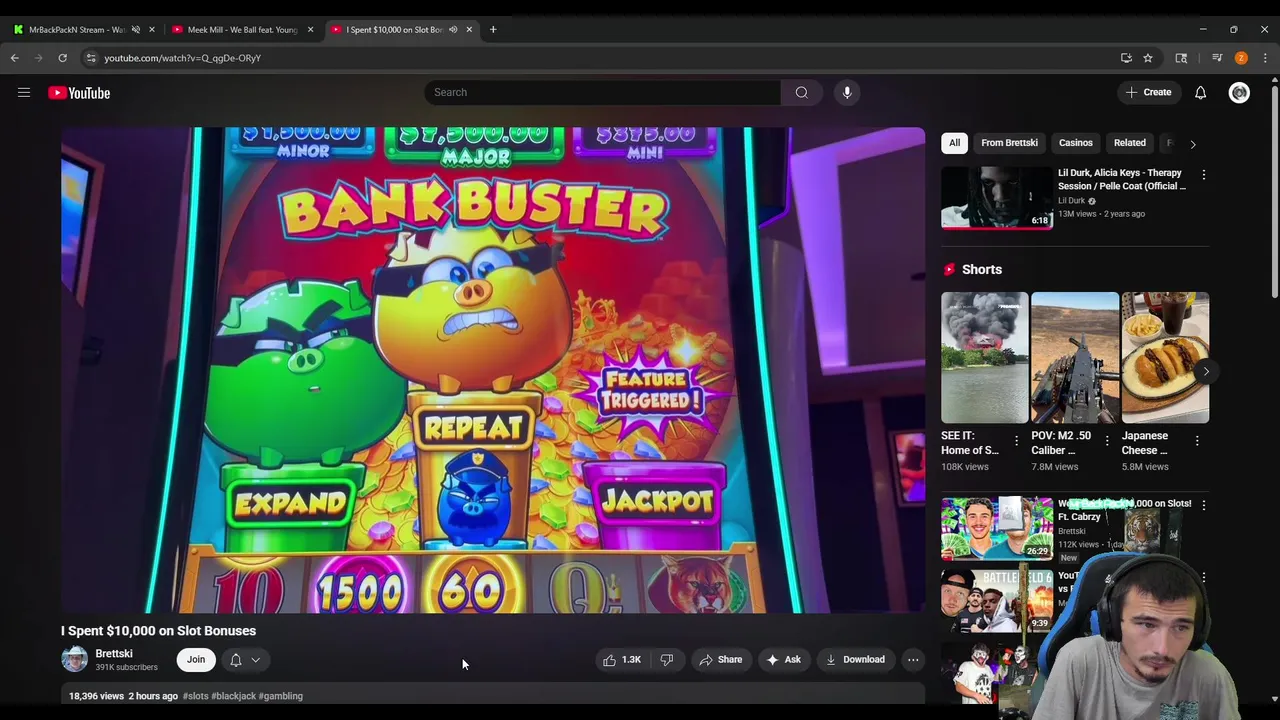Click the URL address bar

coord(600,58)
